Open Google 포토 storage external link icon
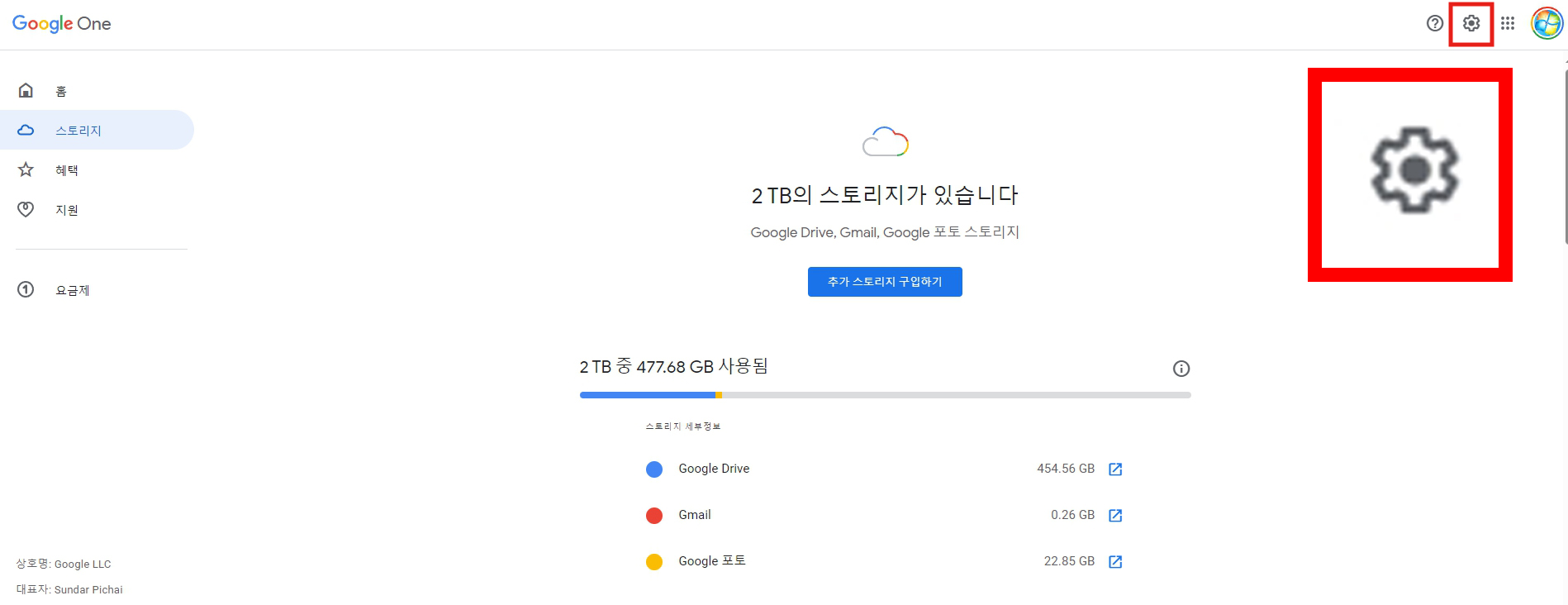This screenshot has width=1568, height=605. click(1115, 561)
